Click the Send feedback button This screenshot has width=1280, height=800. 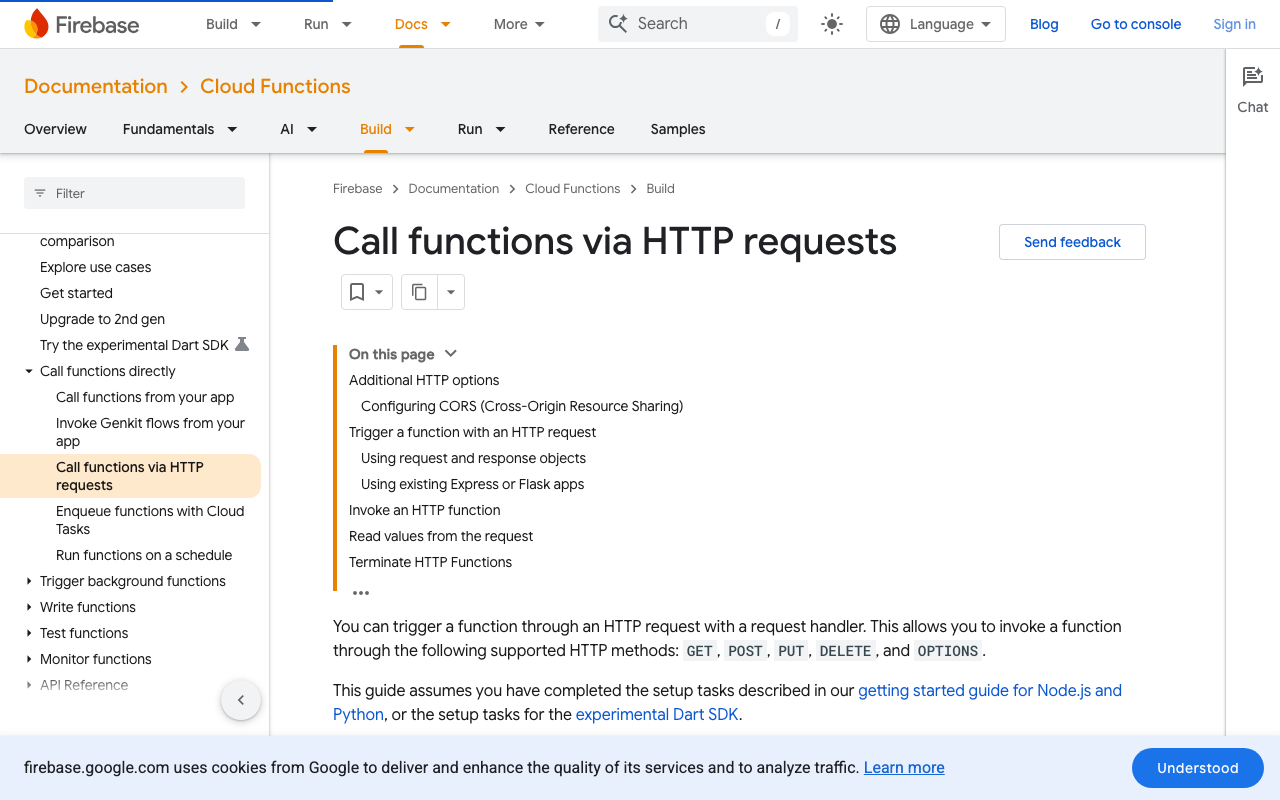[1072, 242]
